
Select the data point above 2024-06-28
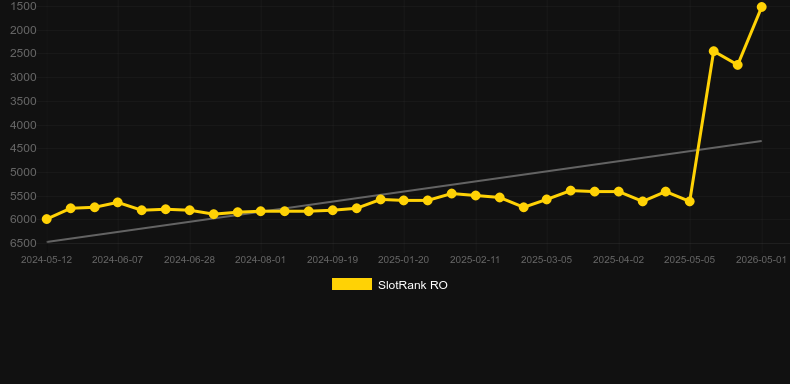coord(189,210)
